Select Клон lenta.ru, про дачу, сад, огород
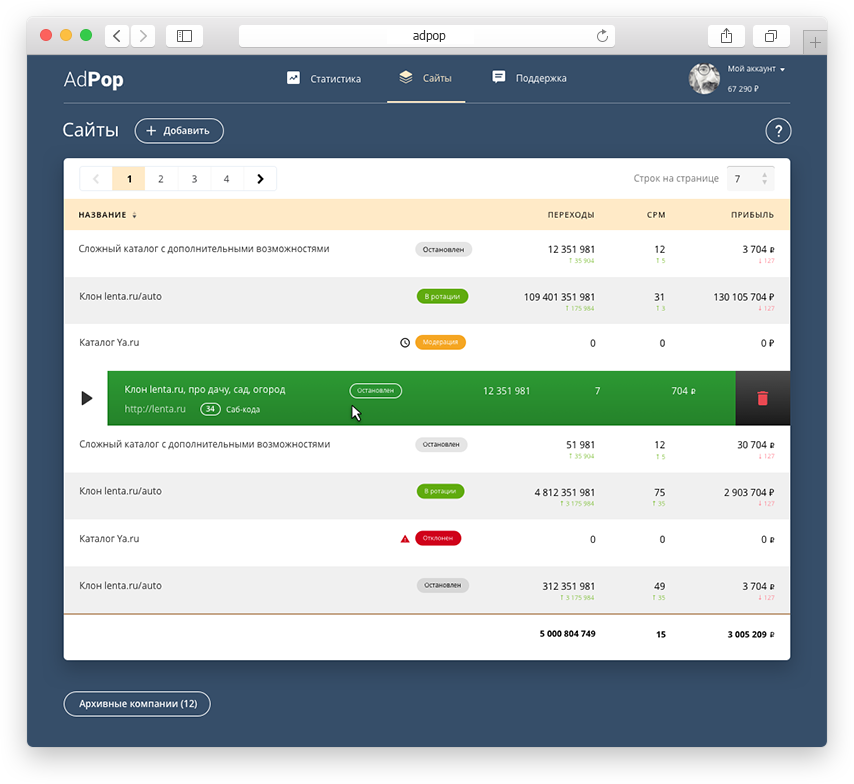Image resolution: width=854 pixels, height=784 pixels. point(205,390)
